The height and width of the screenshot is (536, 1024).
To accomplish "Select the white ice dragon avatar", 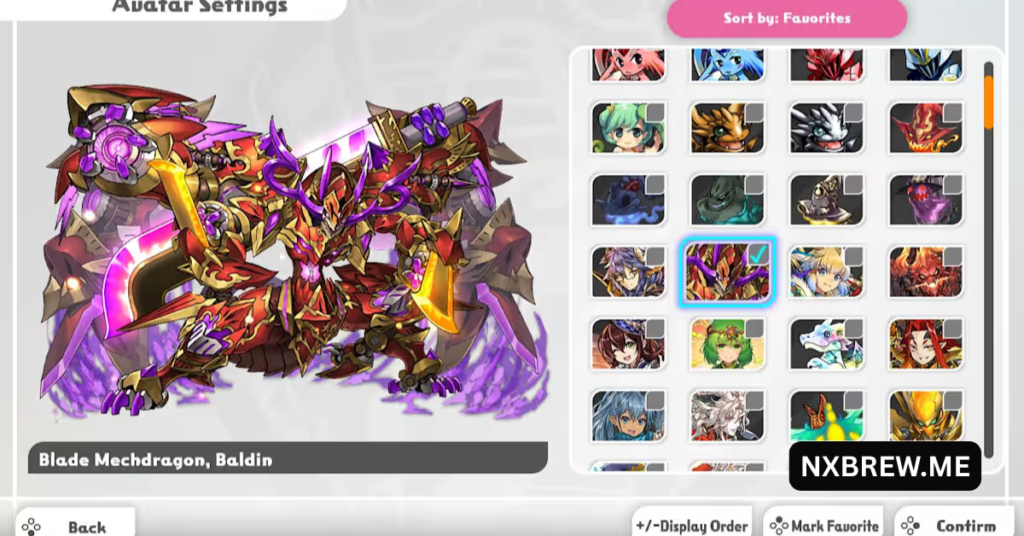I will tap(827, 344).
